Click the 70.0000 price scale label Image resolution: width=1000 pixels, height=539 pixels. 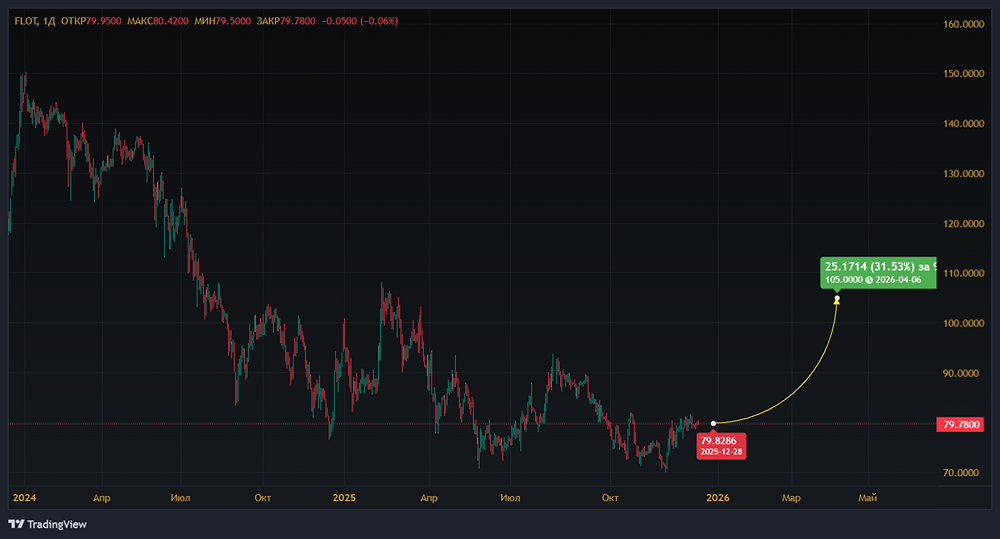tap(964, 473)
